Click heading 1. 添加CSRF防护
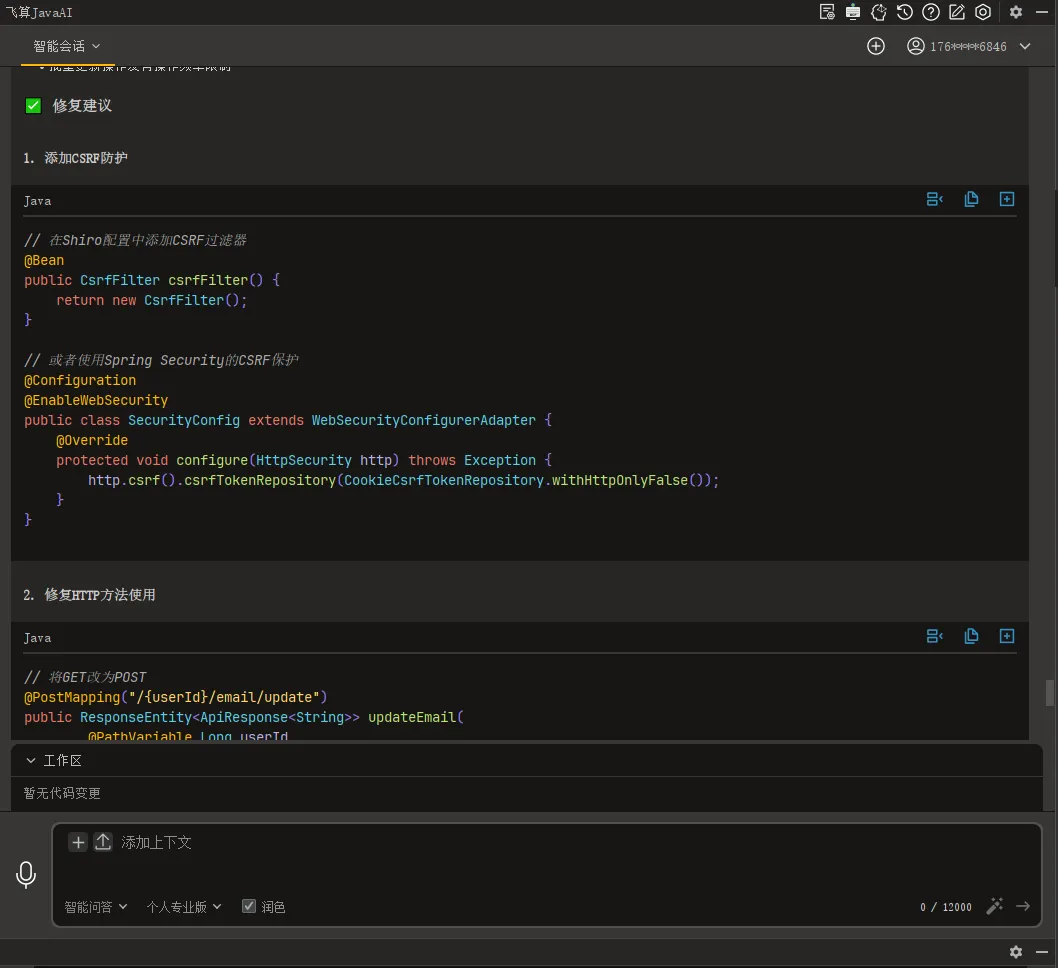Screen dimensions: 1058x968 pyautogui.click(x=75, y=158)
